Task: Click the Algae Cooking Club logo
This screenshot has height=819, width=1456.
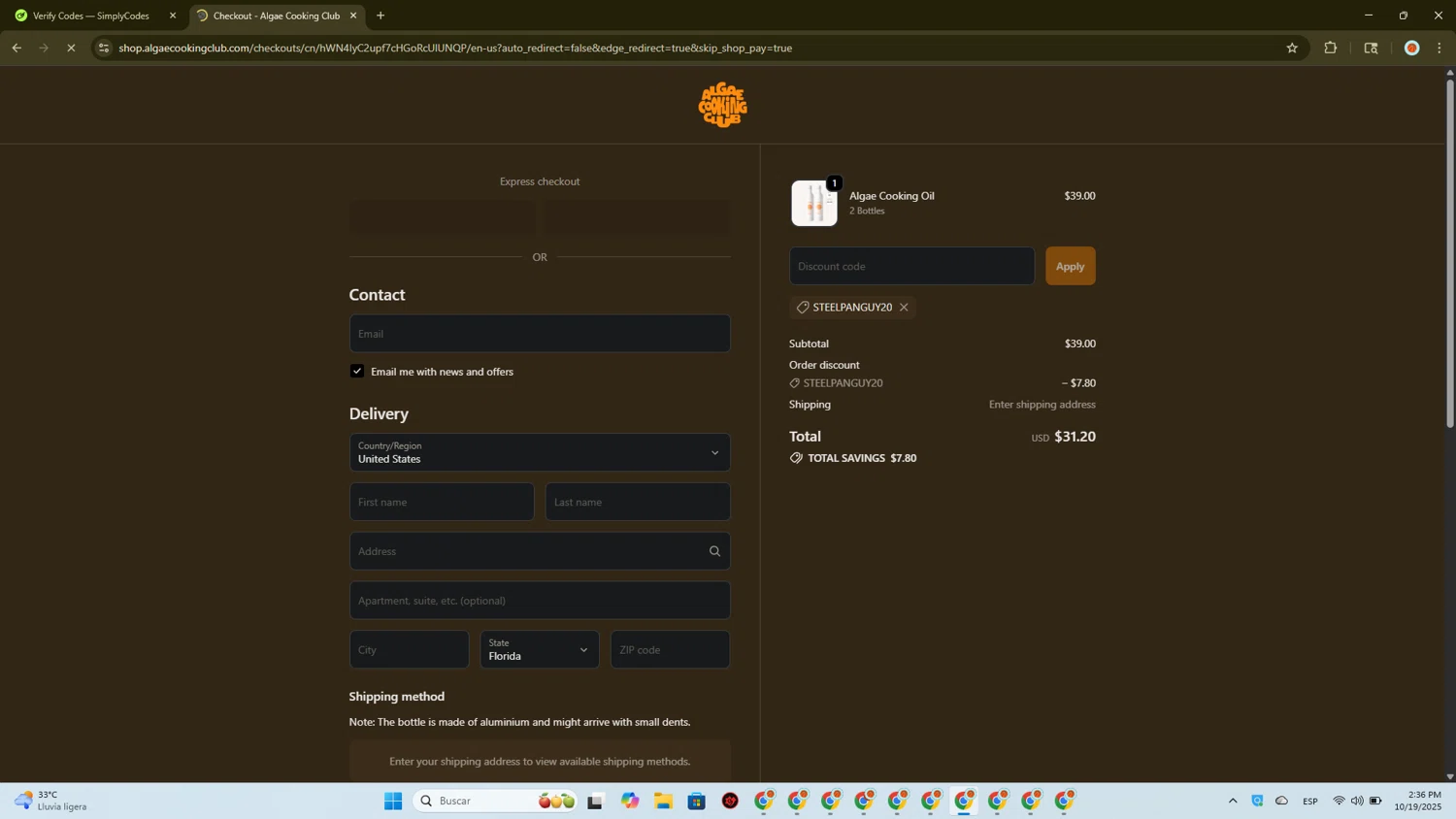Action: (x=722, y=105)
